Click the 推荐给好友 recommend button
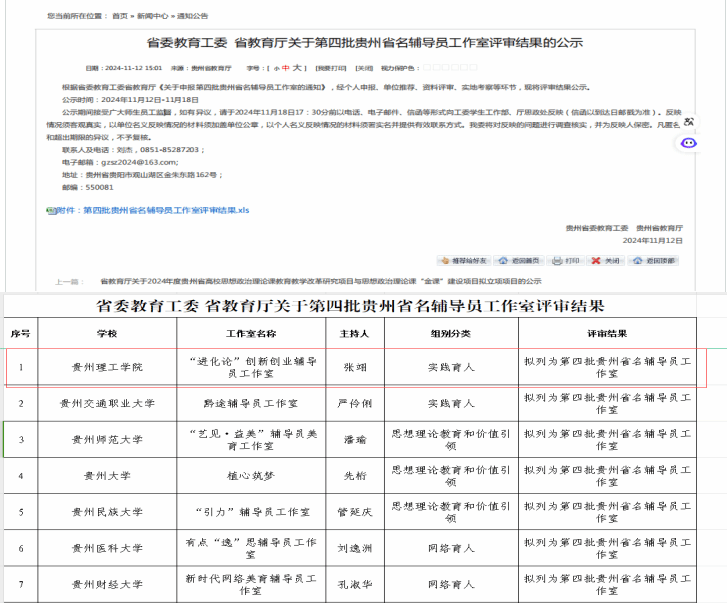The height and width of the screenshot is (604, 728). tap(464, 260)
